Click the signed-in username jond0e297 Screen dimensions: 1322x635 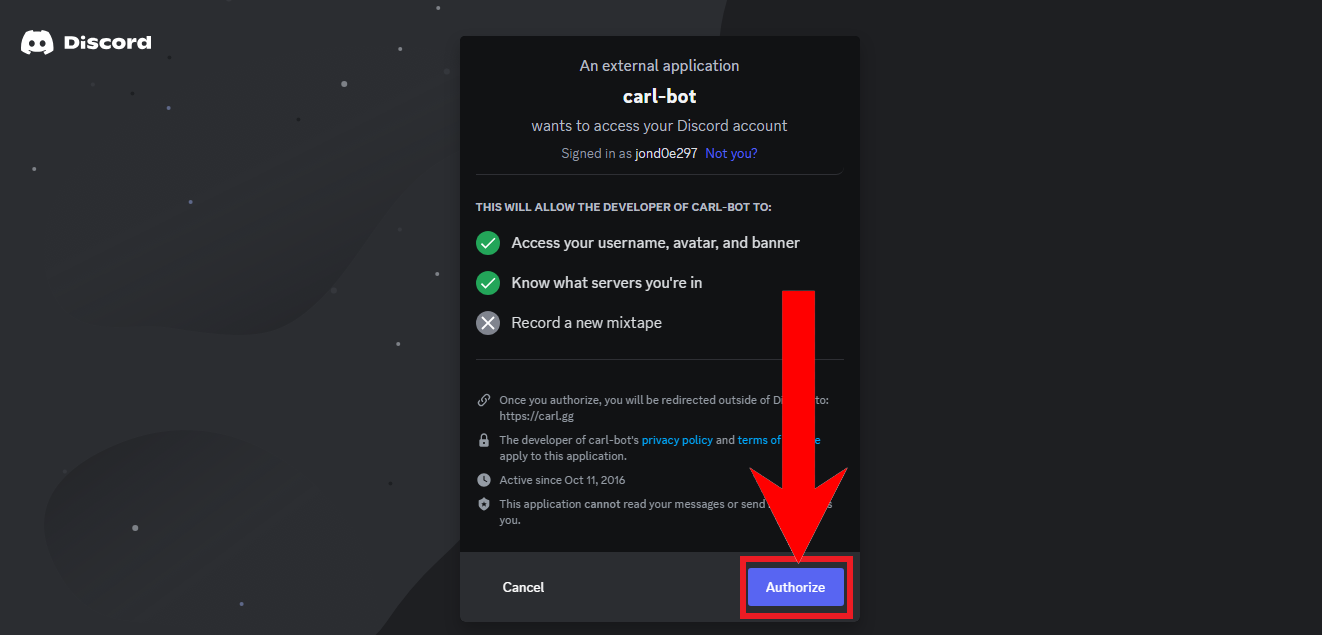(x=666, y=153)
